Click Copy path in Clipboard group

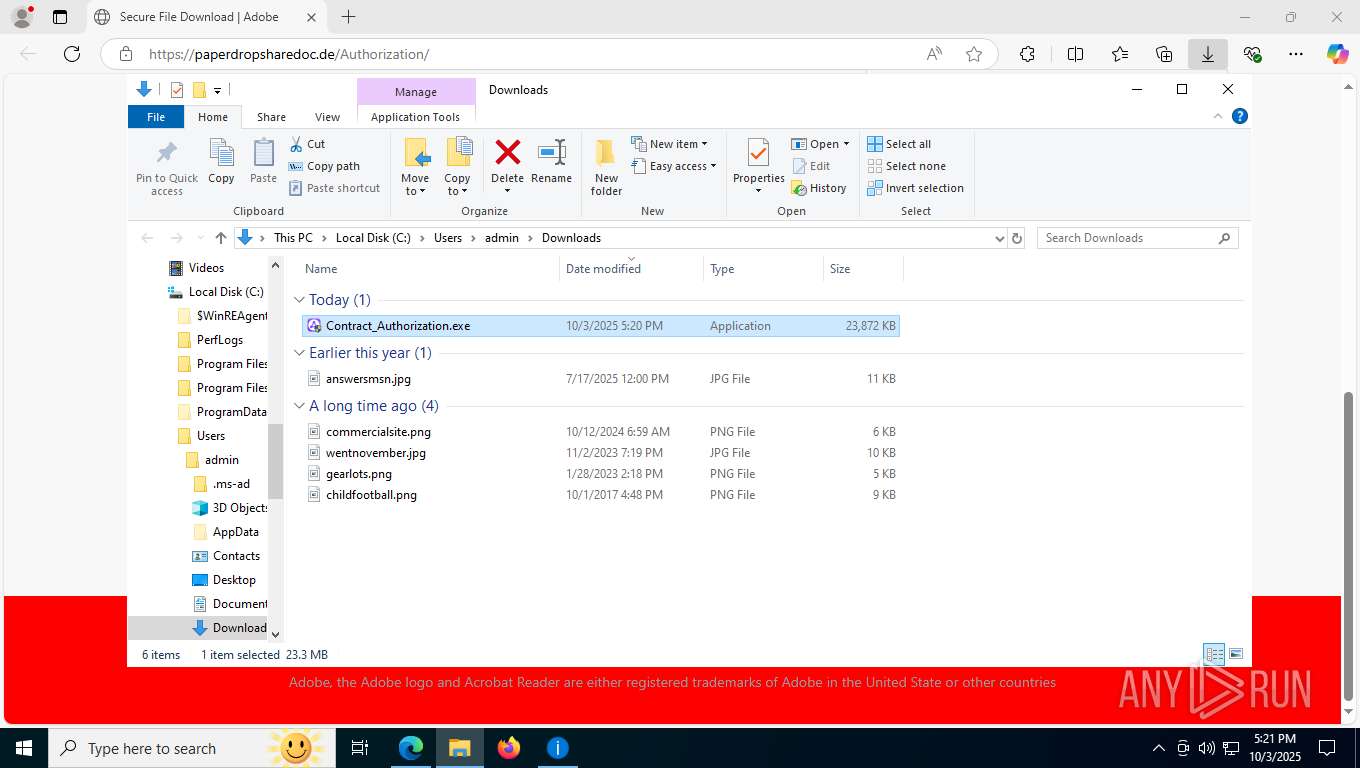point(324,166)
